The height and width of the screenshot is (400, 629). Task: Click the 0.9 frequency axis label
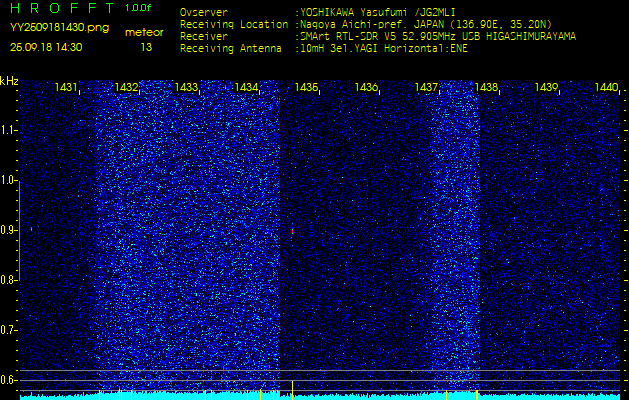(7, 230)
